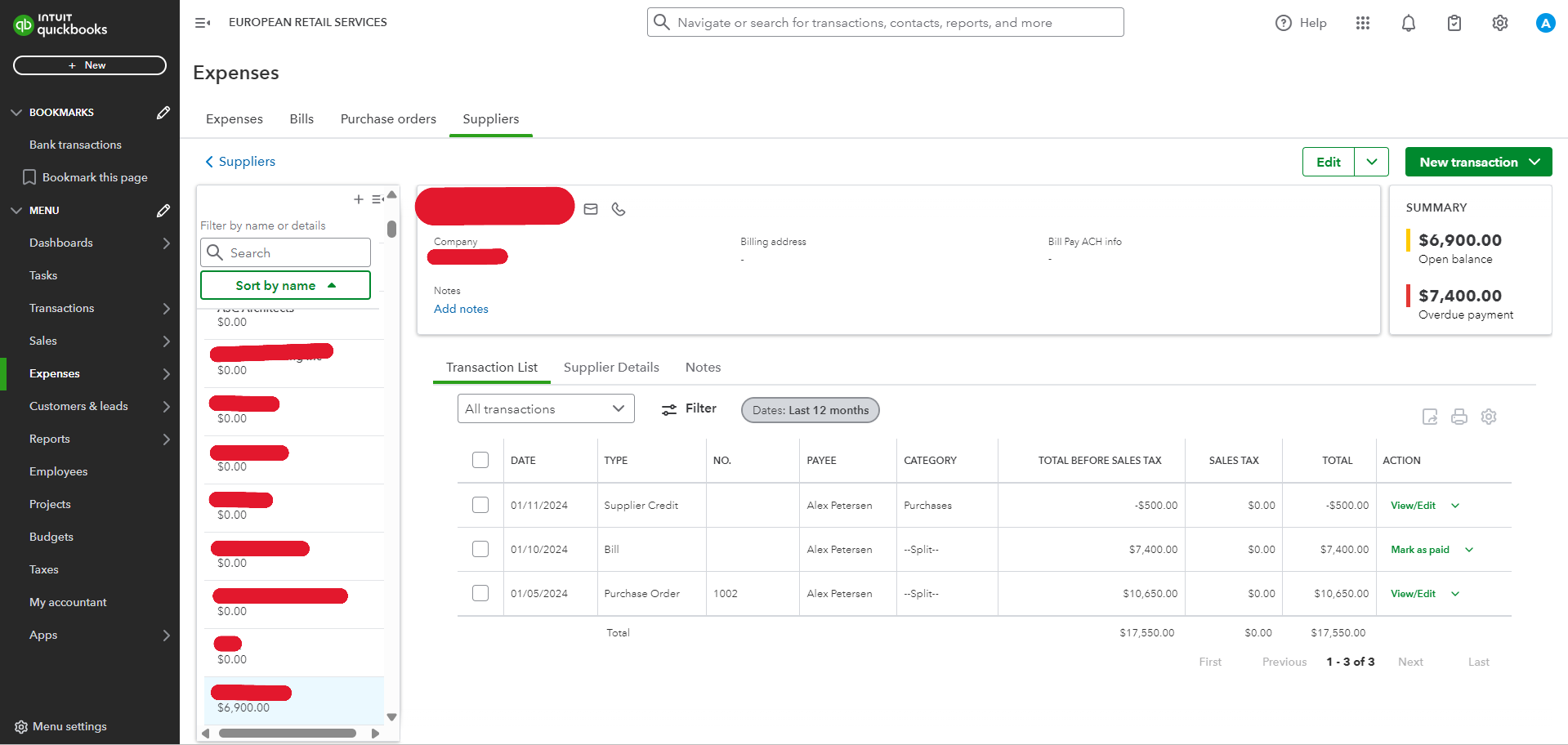Tick the Supplier Credit row checkbox
The height and width of the screenshot is (745, 1568).
[480, 506]
